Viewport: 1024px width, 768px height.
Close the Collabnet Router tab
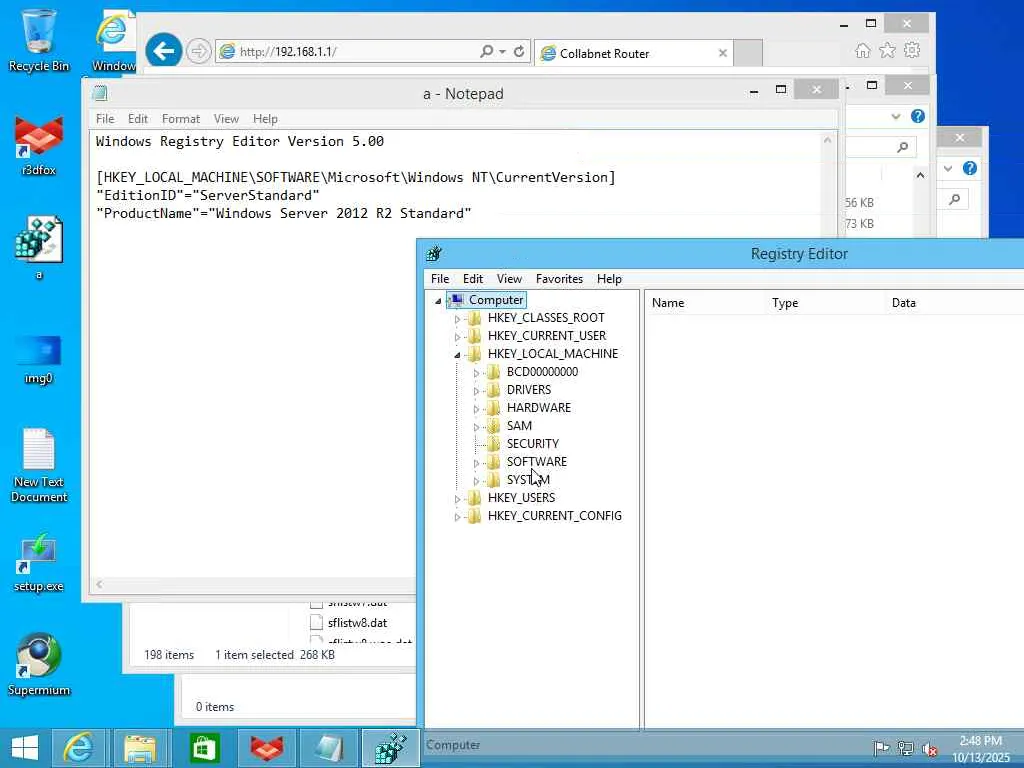click(722, 54)
